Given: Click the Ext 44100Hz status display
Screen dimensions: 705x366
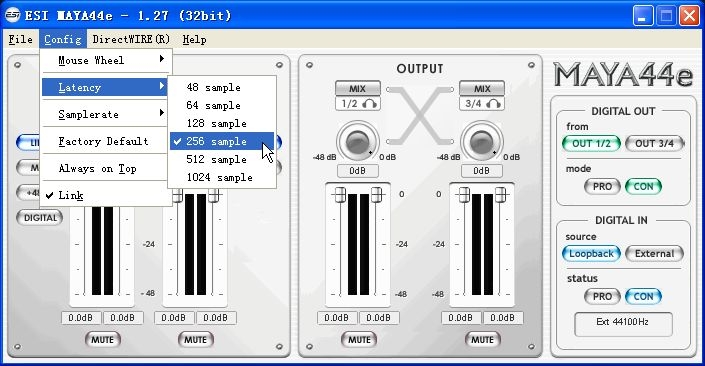Looking at the screenshot, I should 623,324.
